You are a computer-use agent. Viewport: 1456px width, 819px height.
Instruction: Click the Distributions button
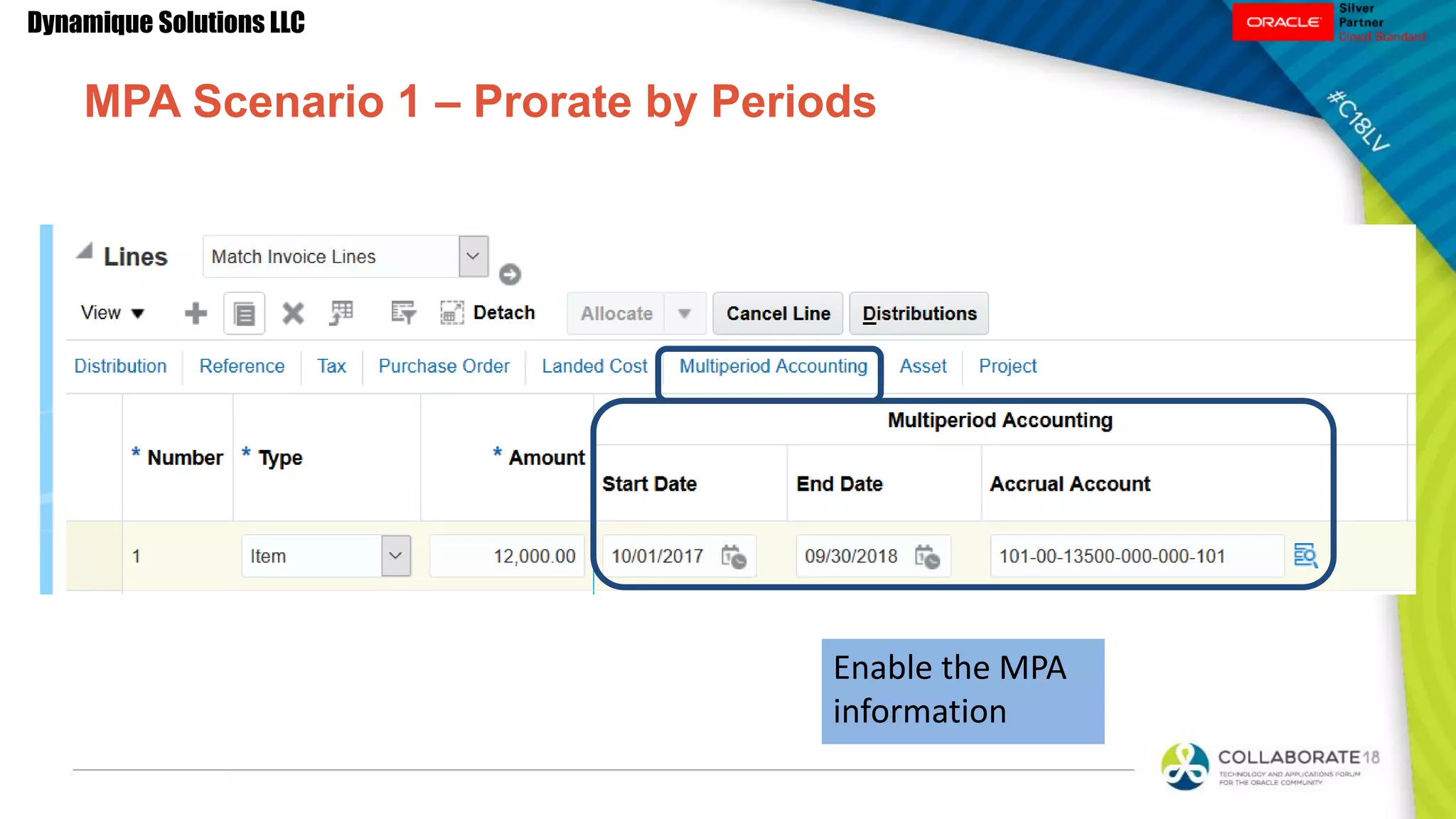tap(919, 314)
